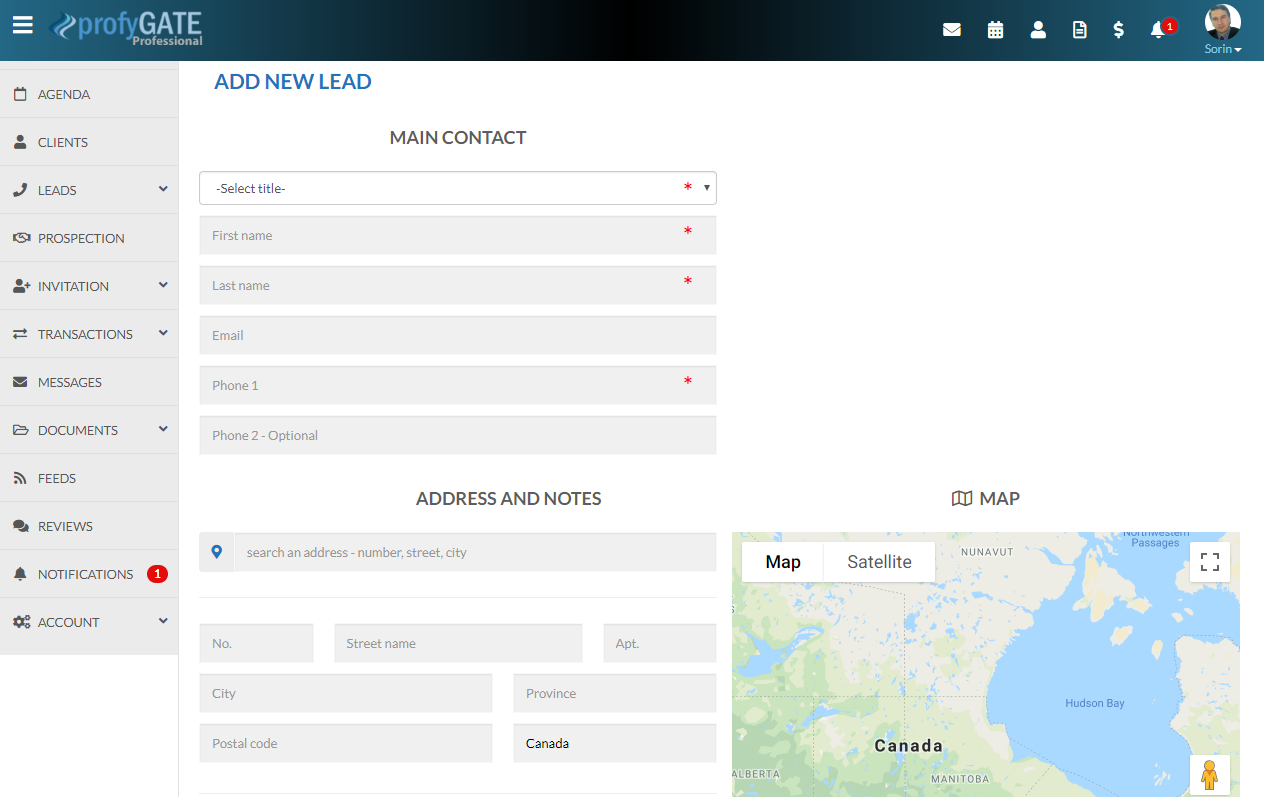Switch map to Map view
The height and width of the screenshot is (797, 1264).
coord(782,562)
